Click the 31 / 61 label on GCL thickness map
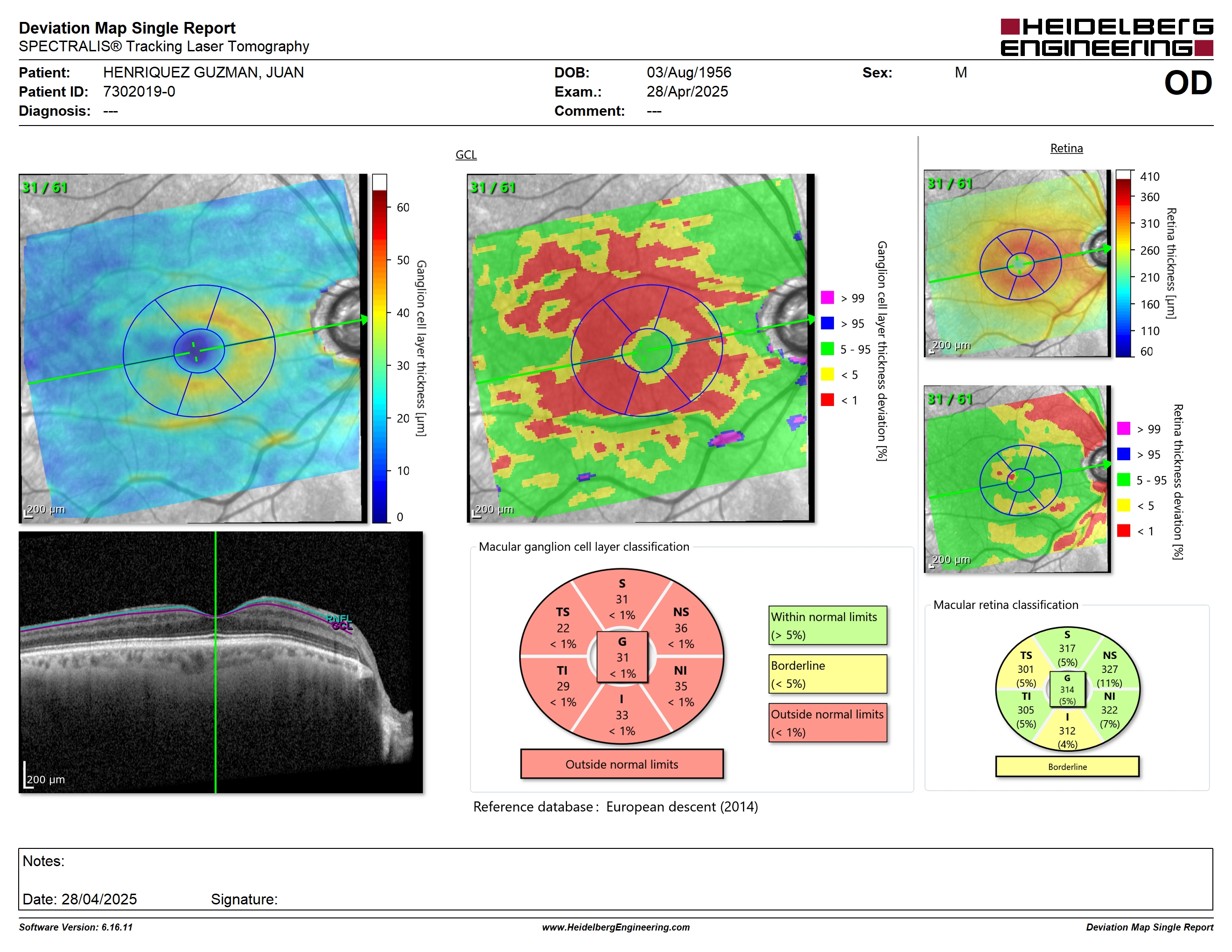Screen dimensions: 1232x952 (44, 187)
